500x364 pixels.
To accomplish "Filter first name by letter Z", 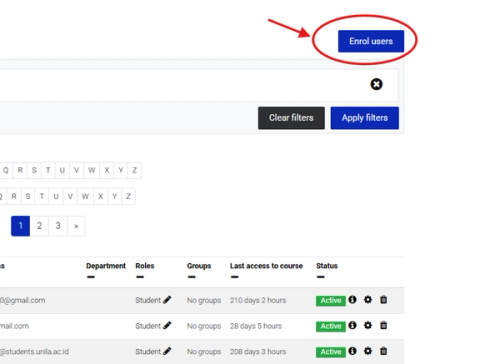I will [x=135, y=170].
